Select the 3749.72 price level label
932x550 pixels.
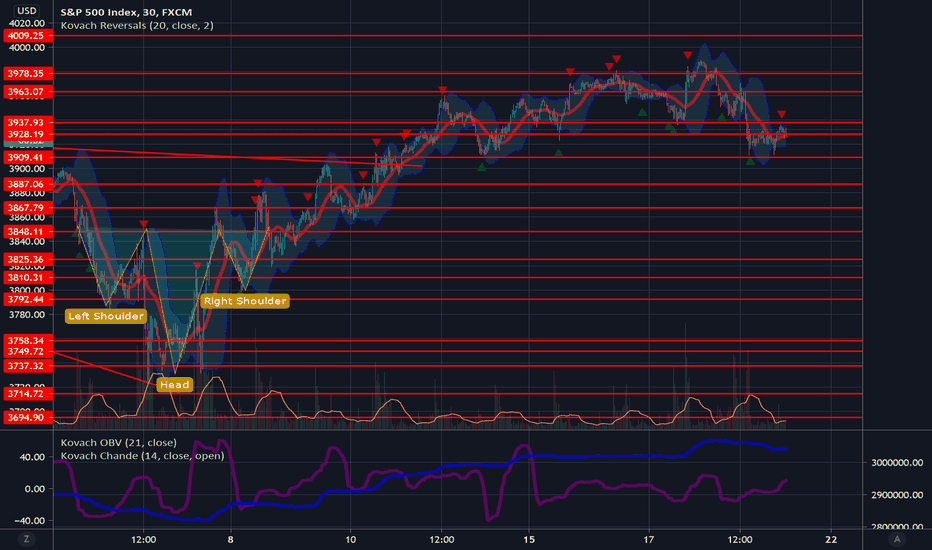point(27,351)
